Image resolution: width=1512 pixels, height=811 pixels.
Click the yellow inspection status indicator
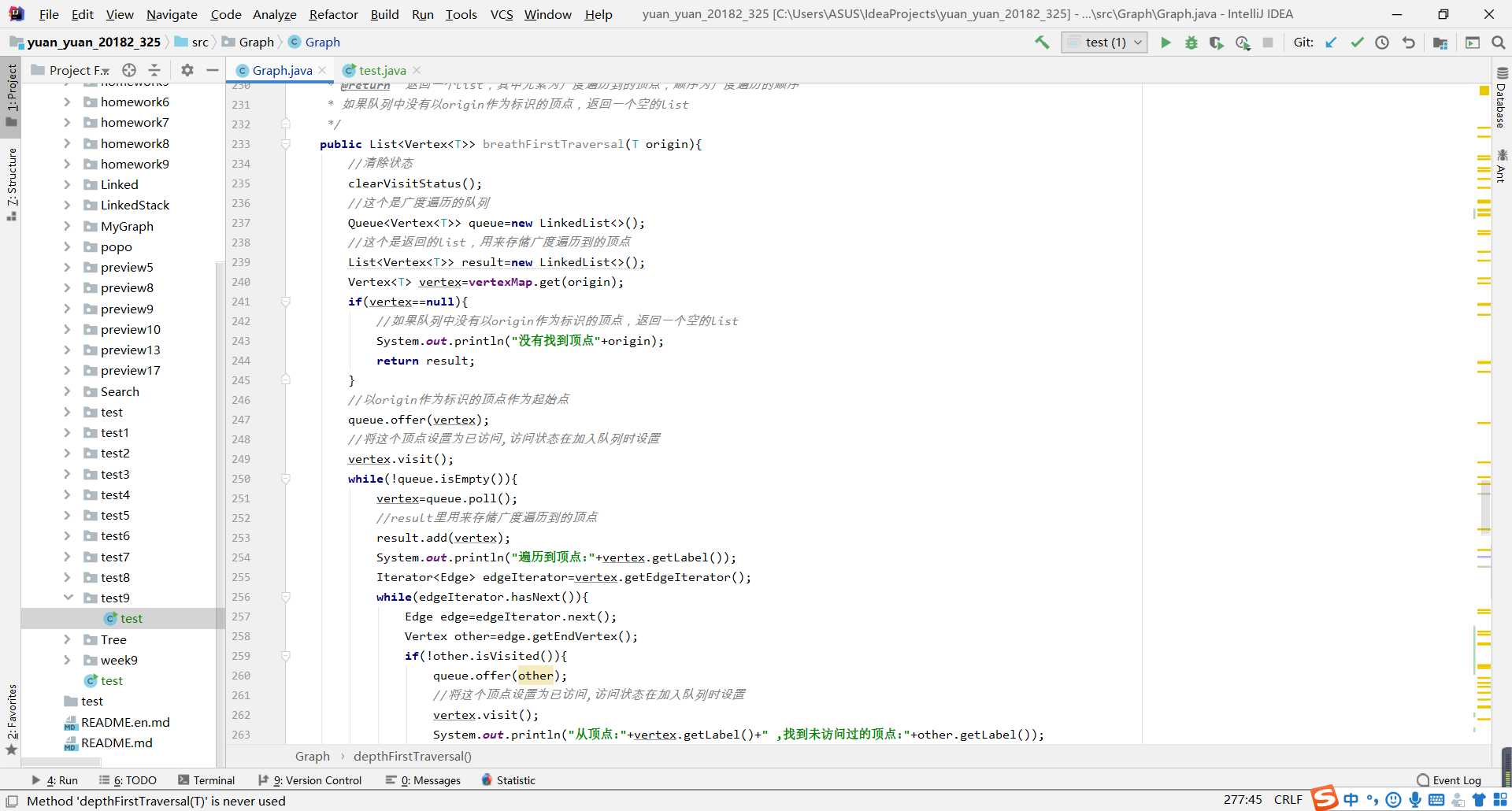(x=1484, y=91)
